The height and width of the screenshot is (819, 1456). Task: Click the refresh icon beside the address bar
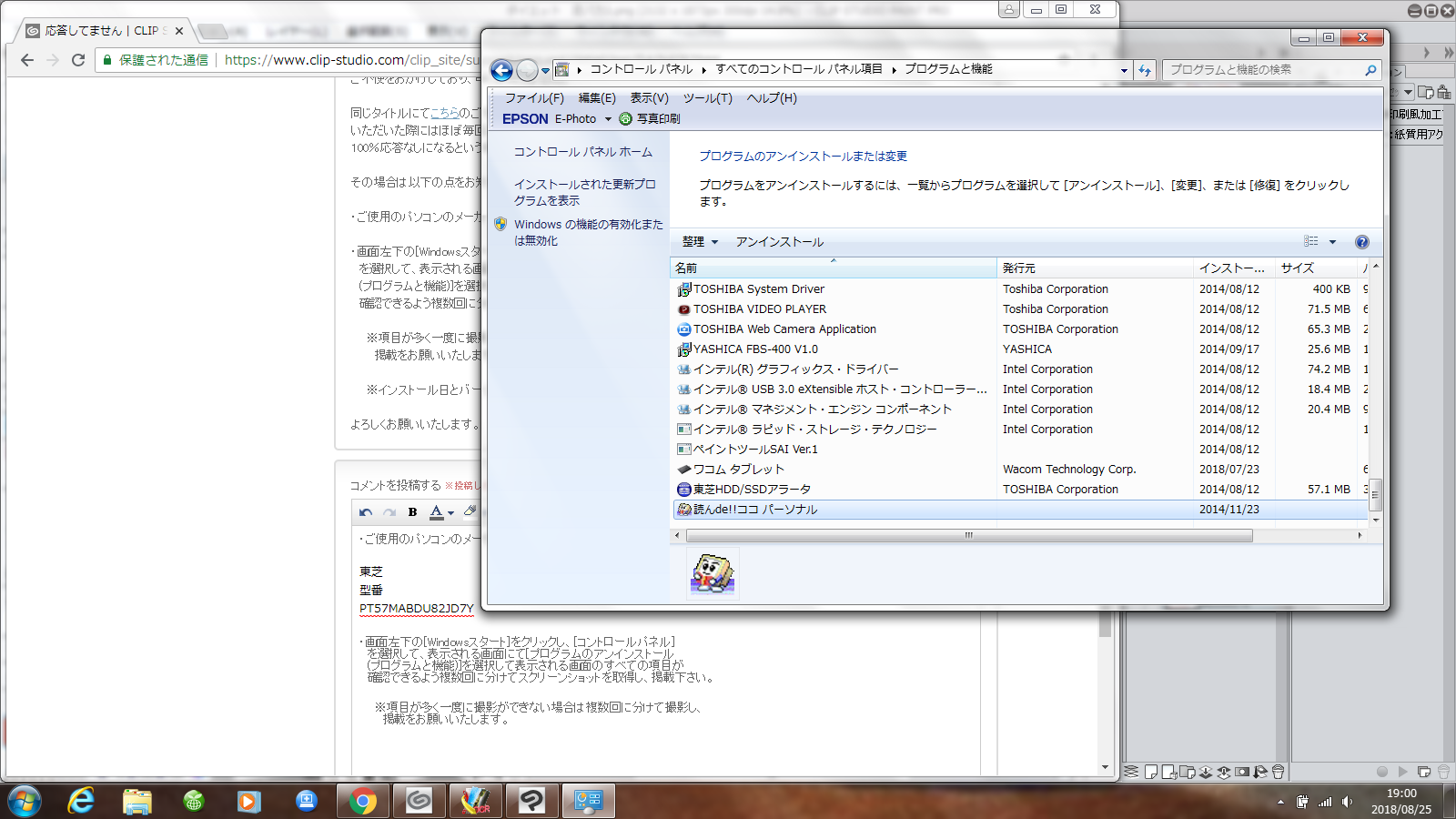click(1145, 70)
